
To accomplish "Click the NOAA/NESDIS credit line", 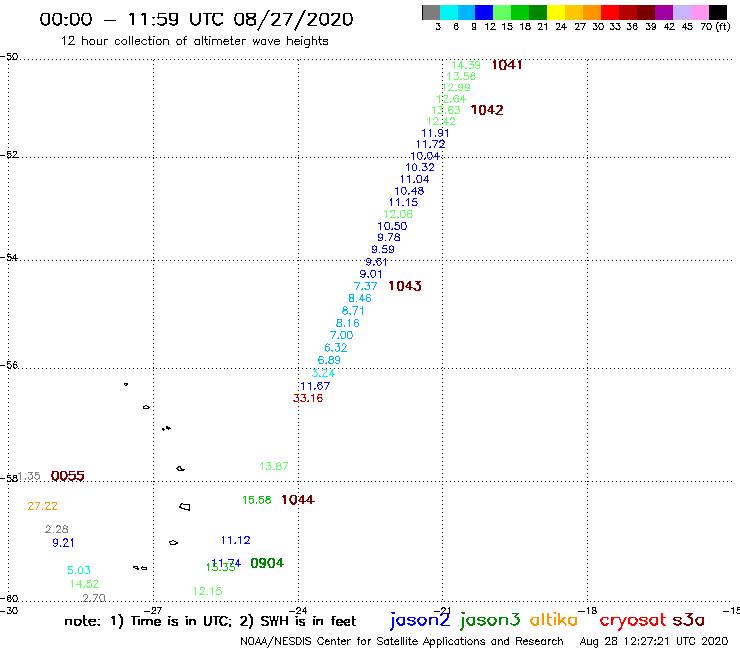I will 402,642.
